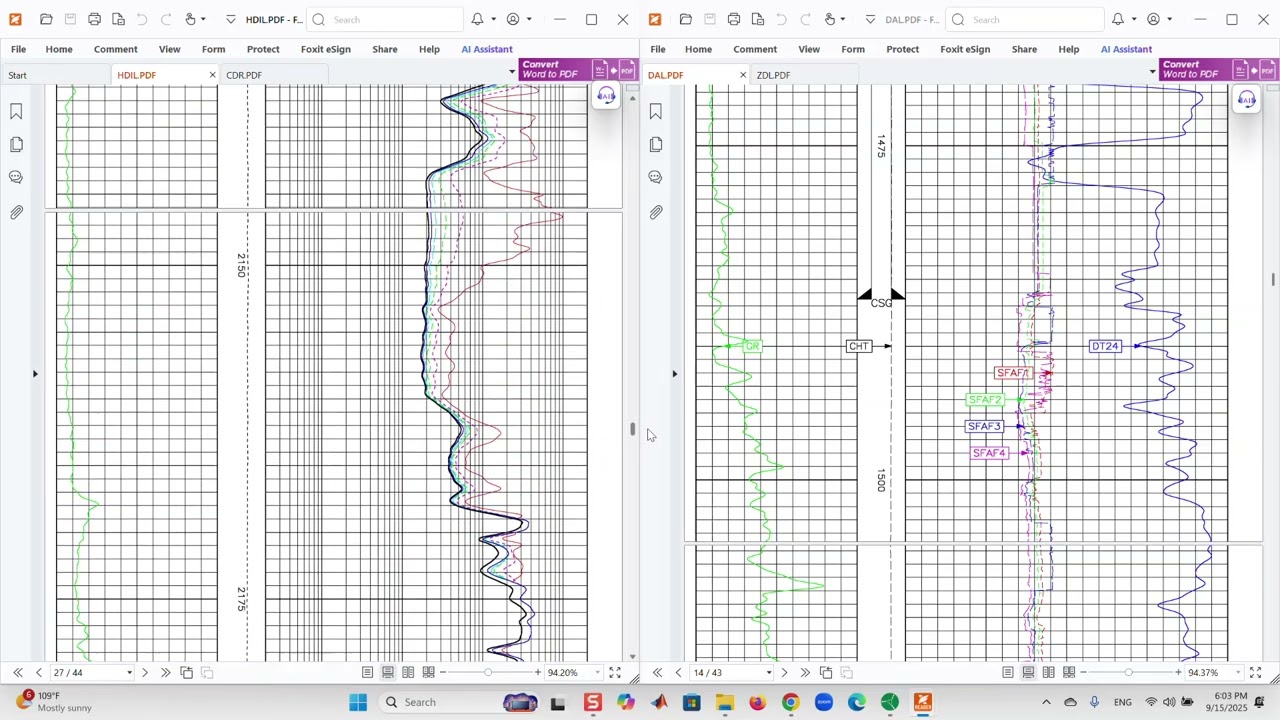
Task: Open notifications bell in the DAL.PDF window
Action: click(1118, 19)
